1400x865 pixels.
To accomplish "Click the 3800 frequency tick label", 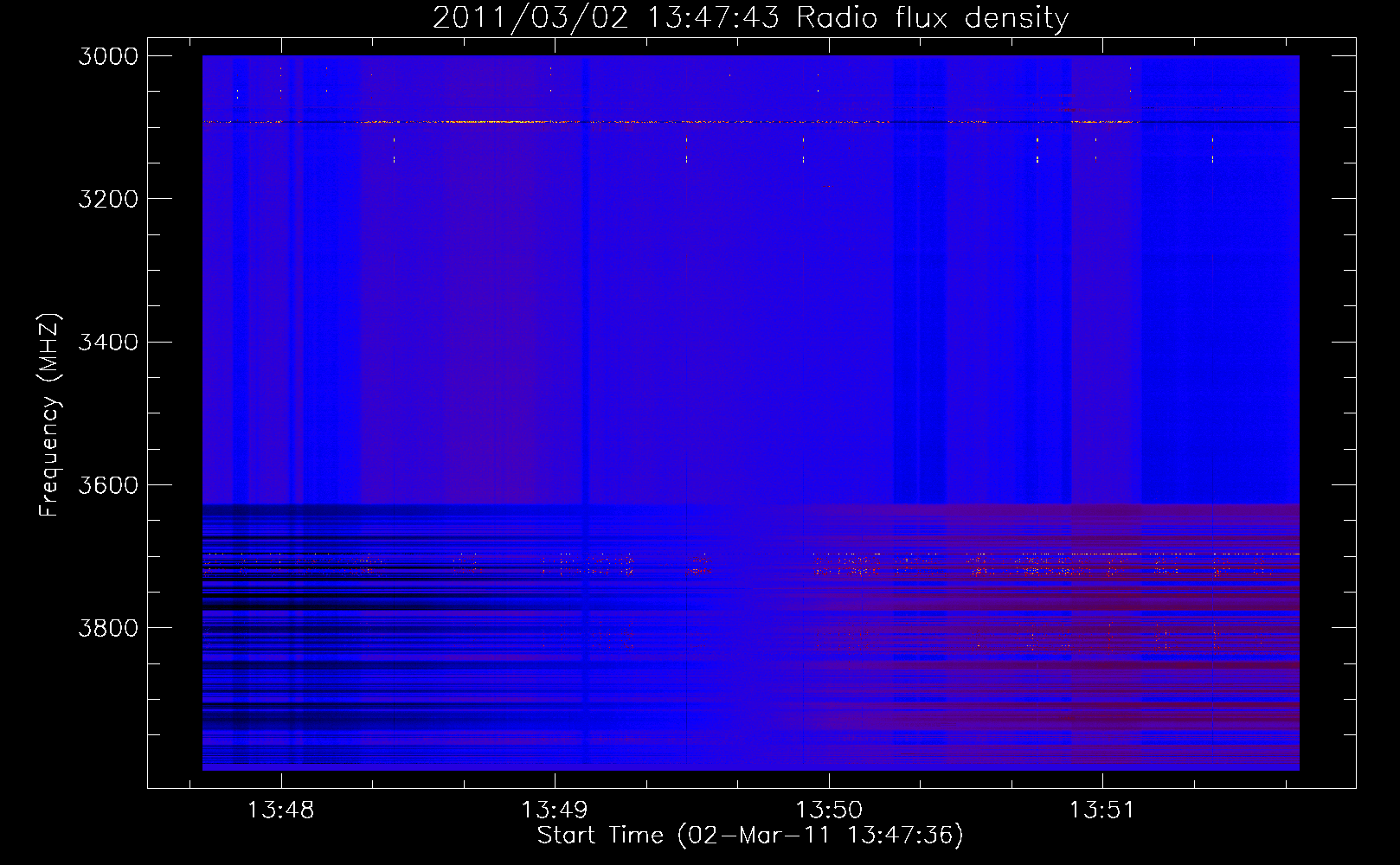I will click(108, 628).
